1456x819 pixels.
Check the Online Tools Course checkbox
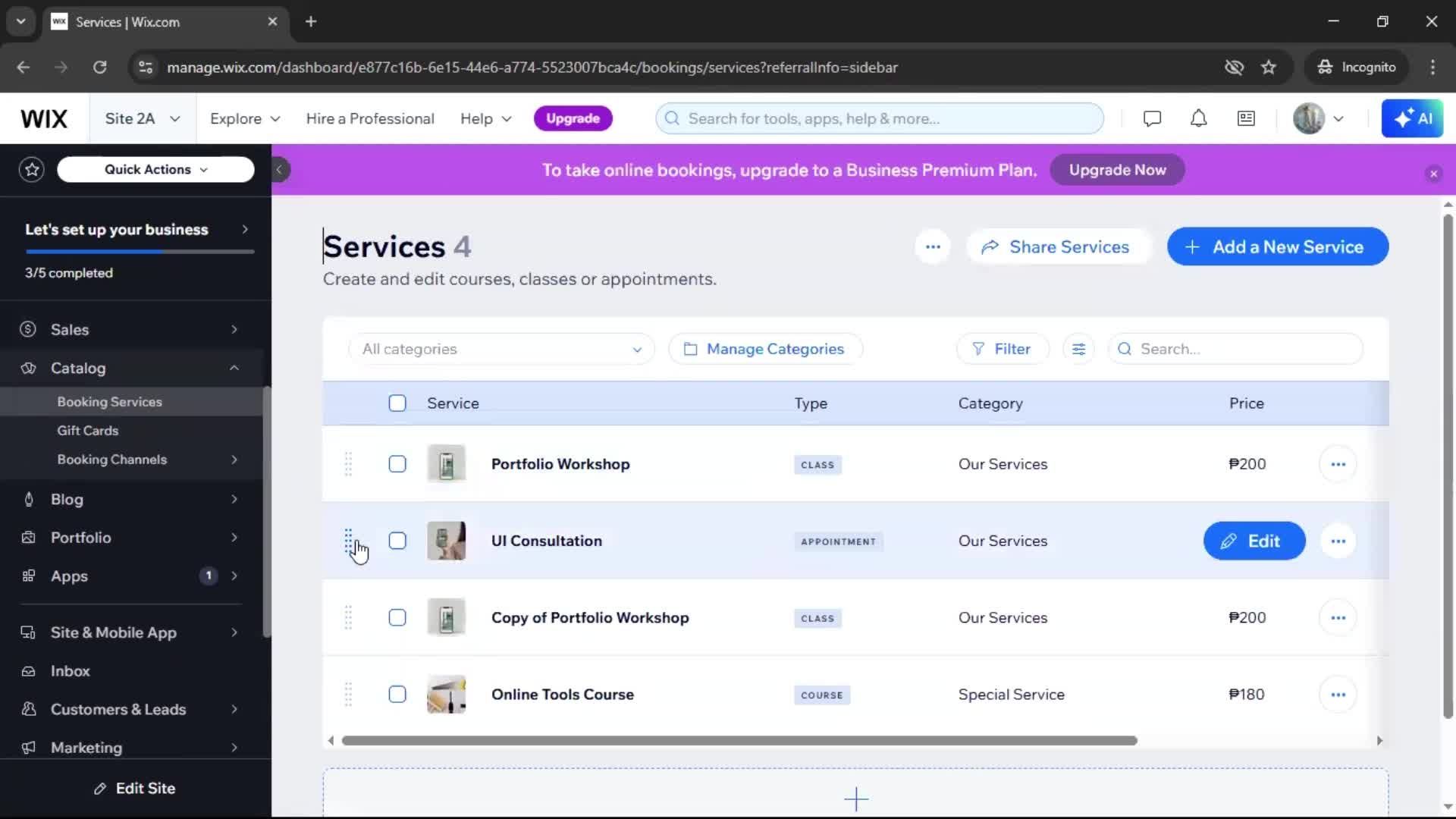tap(397, 695)
